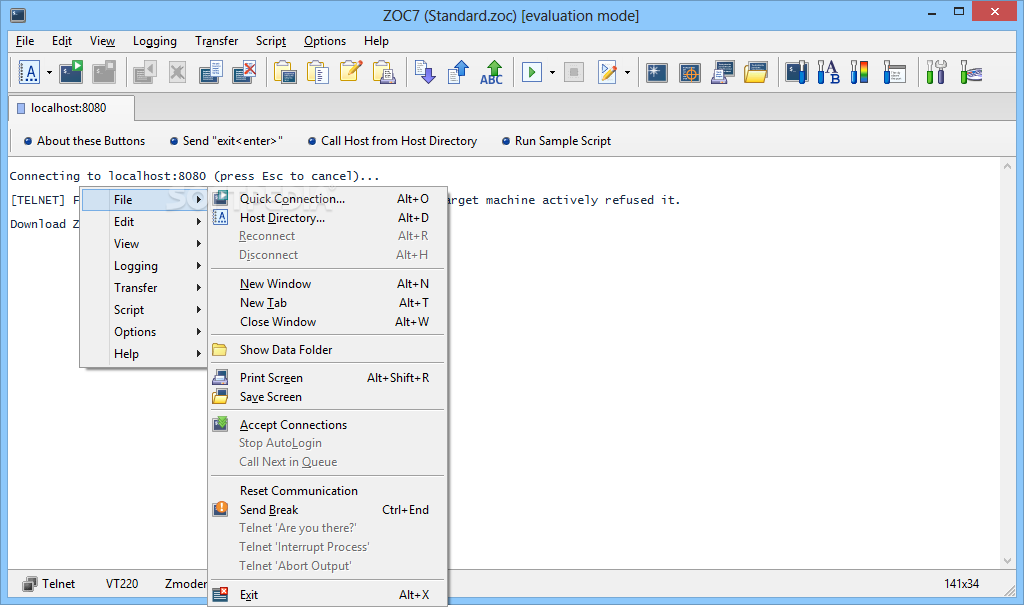Open the Run Script dropdown arrow
The image size is (1024, 607).
click(x=552, y=72)
